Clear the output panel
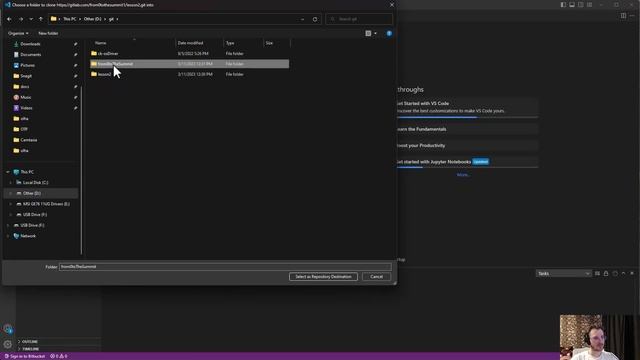 click(597, 273)
